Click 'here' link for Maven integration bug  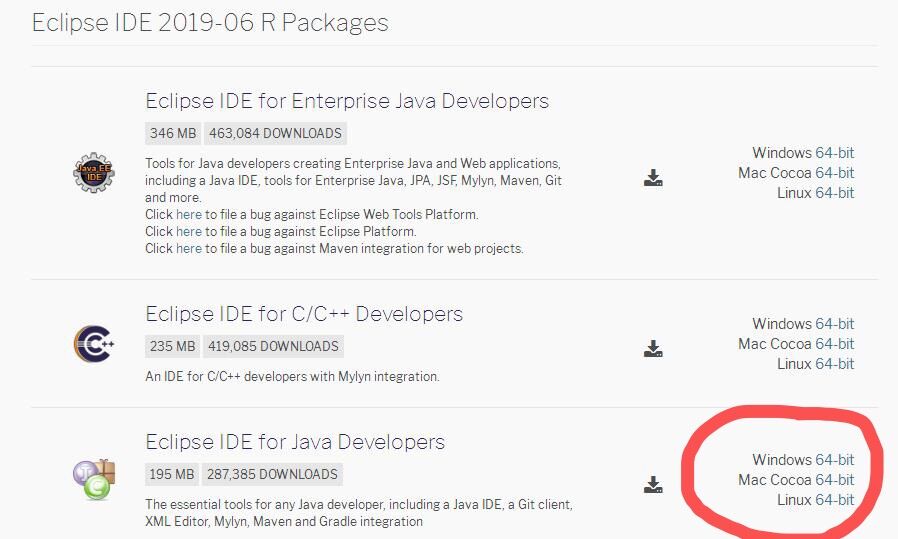point(189,249)
